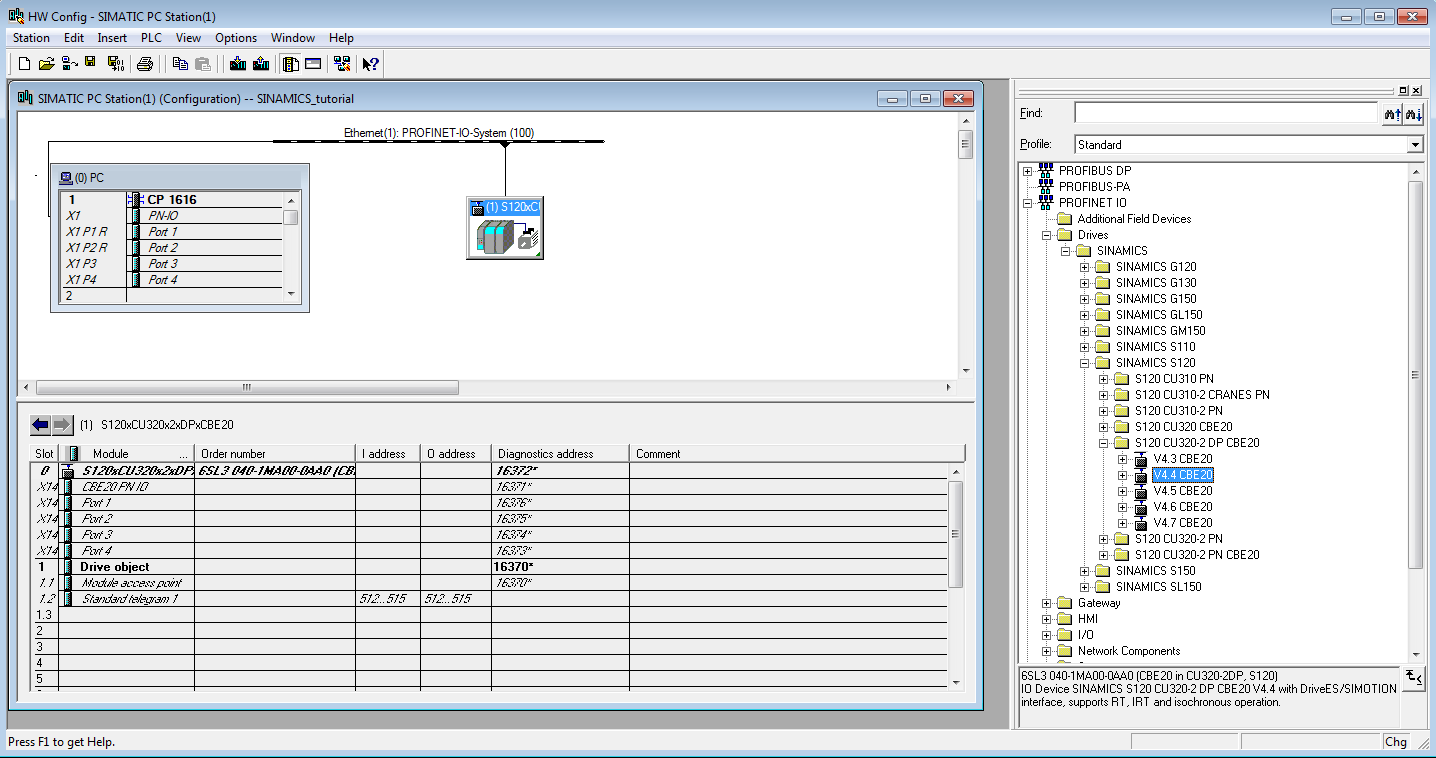This screenshot has height=758, width=1436.
Task: Click the slot table vertical scrollbar
Action: coord(956,534)
